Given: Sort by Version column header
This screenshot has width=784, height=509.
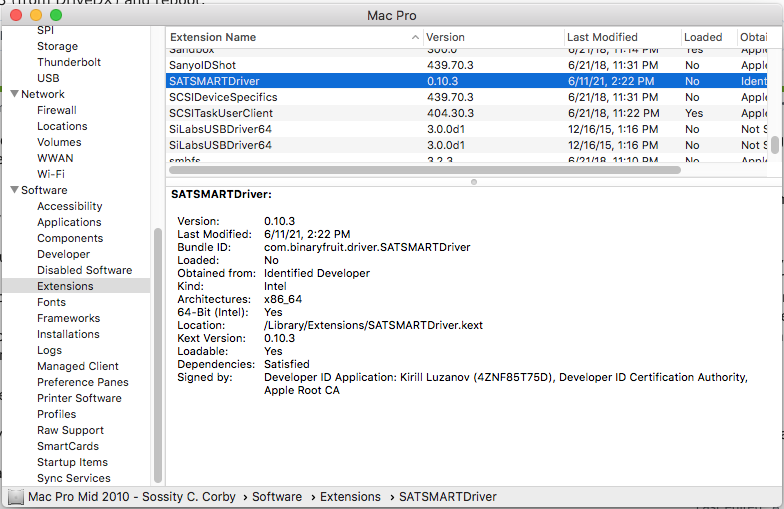Looking at the screenshot, I should point(494,37).
